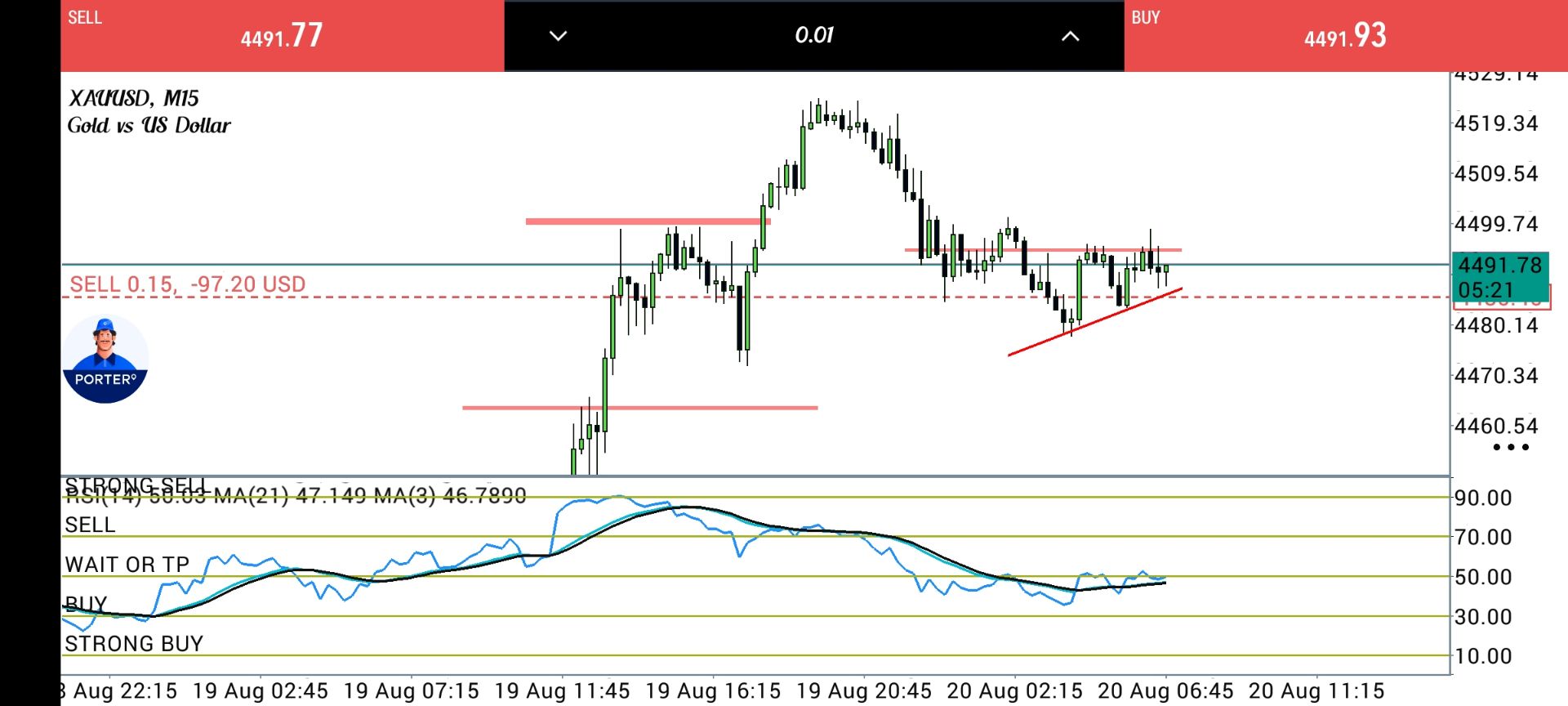Tap the SELL price panel 4491.77
The image size is (1568, 706).
(x=282, y=35)
